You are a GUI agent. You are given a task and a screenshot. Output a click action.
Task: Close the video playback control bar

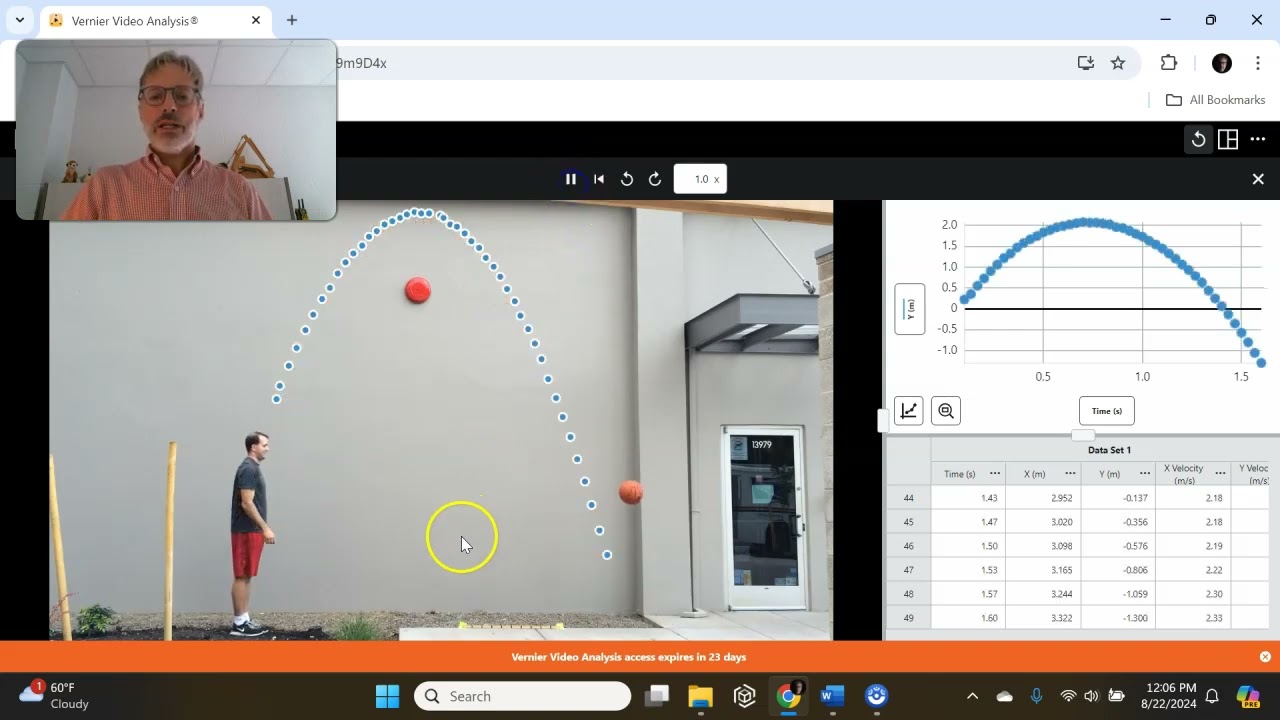point(1258,179)
